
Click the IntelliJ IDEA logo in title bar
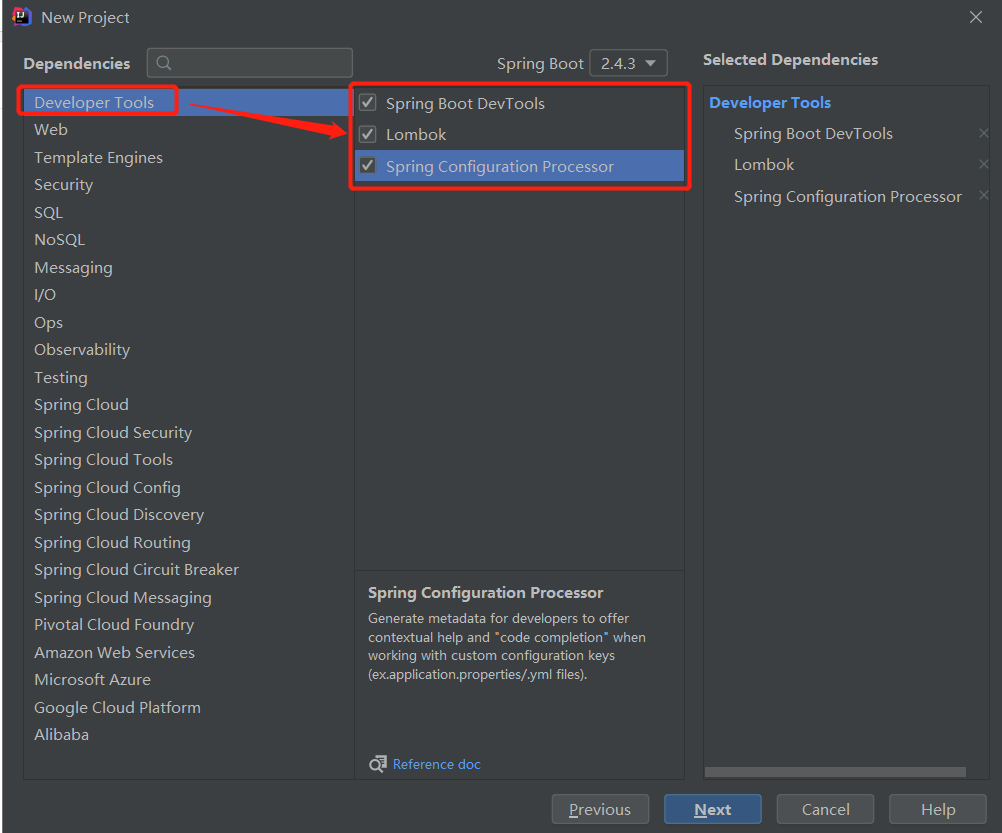pos(21,16)
